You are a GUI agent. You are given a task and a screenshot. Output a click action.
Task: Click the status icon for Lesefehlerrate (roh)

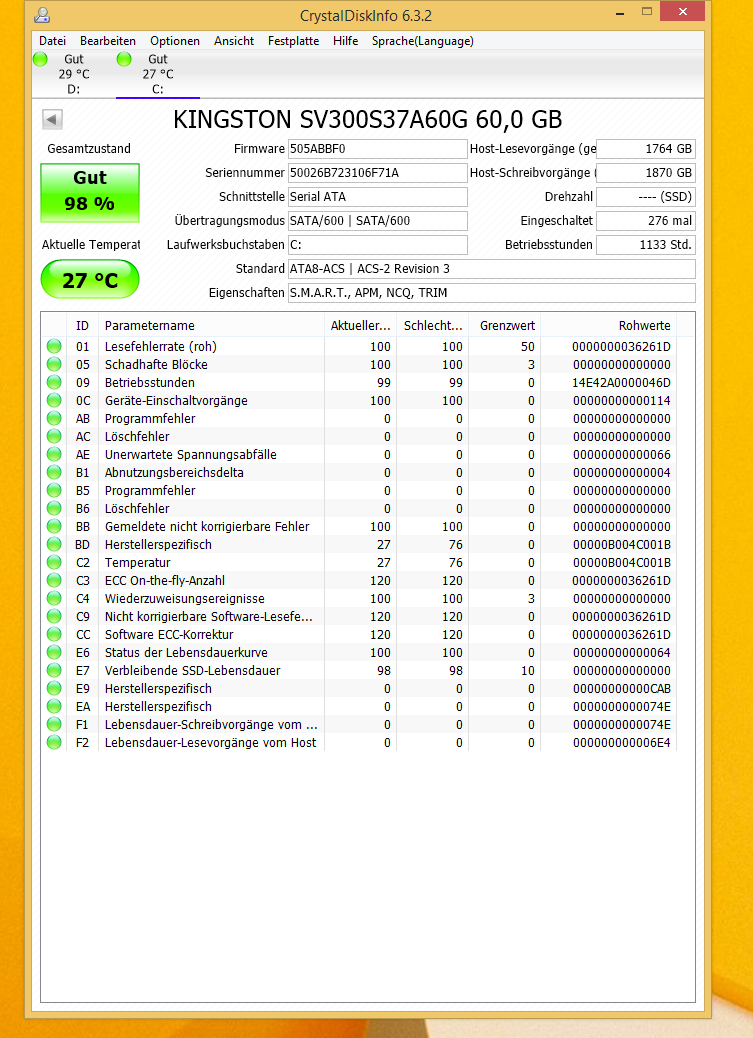pyautogui.click(x=54, y=346)
